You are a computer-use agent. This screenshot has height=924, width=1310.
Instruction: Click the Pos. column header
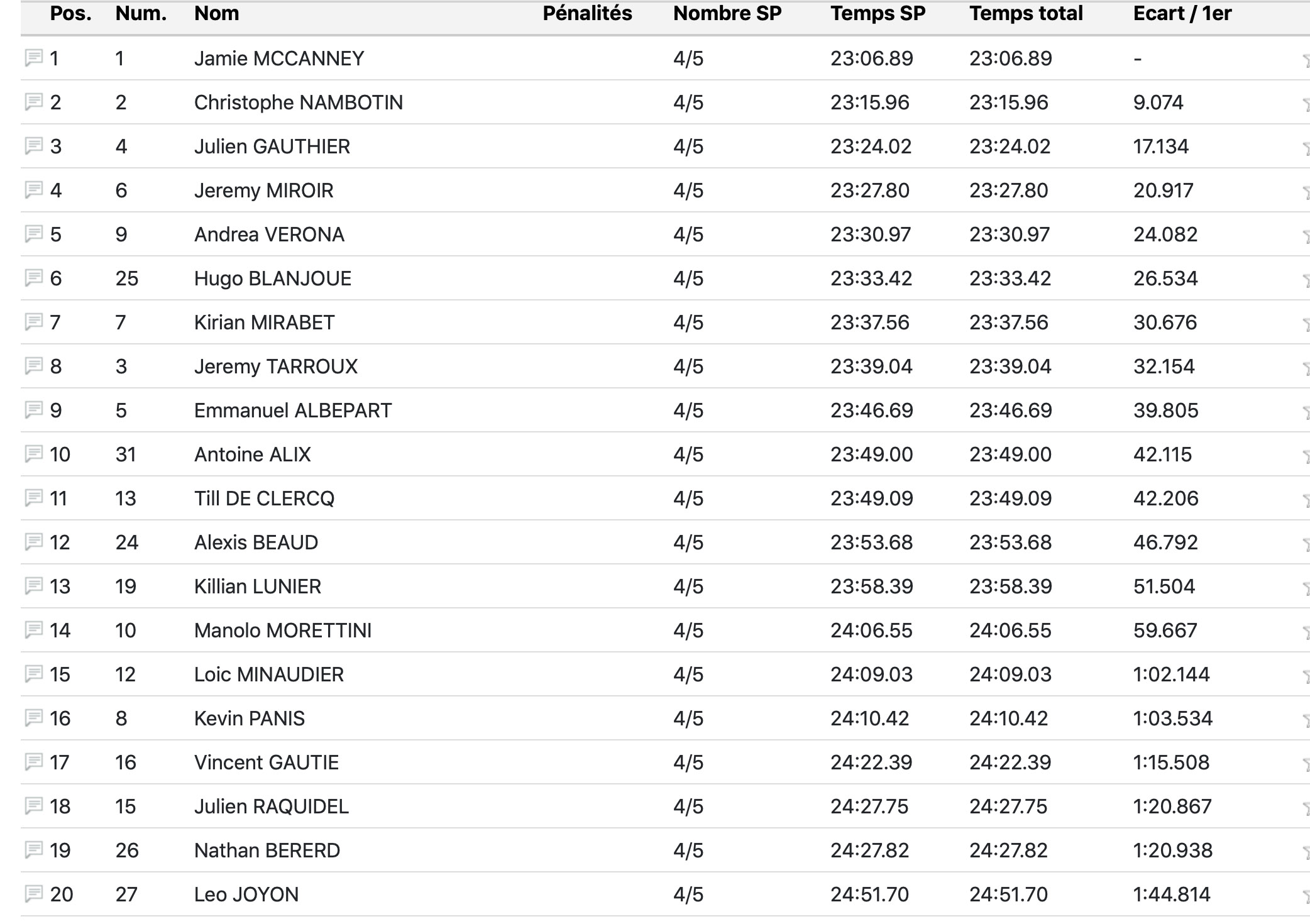(x=70, y=14)
